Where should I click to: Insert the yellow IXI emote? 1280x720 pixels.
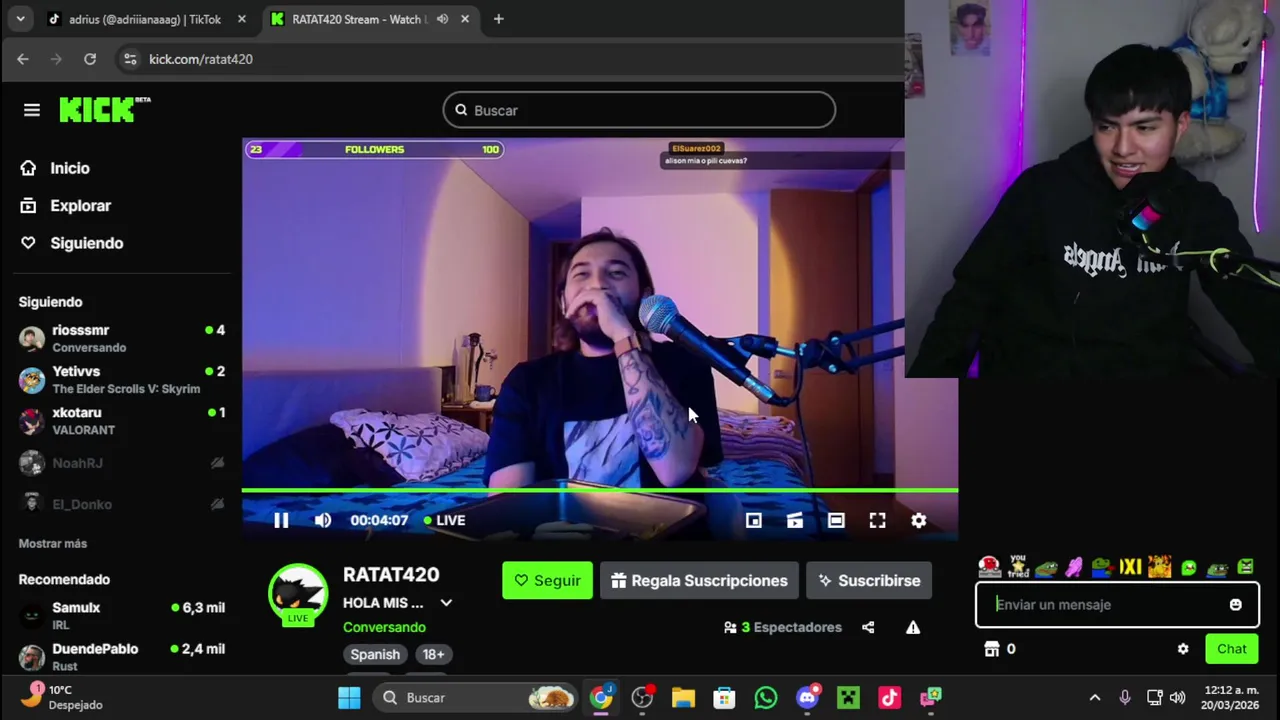(x=1130, y=567)
